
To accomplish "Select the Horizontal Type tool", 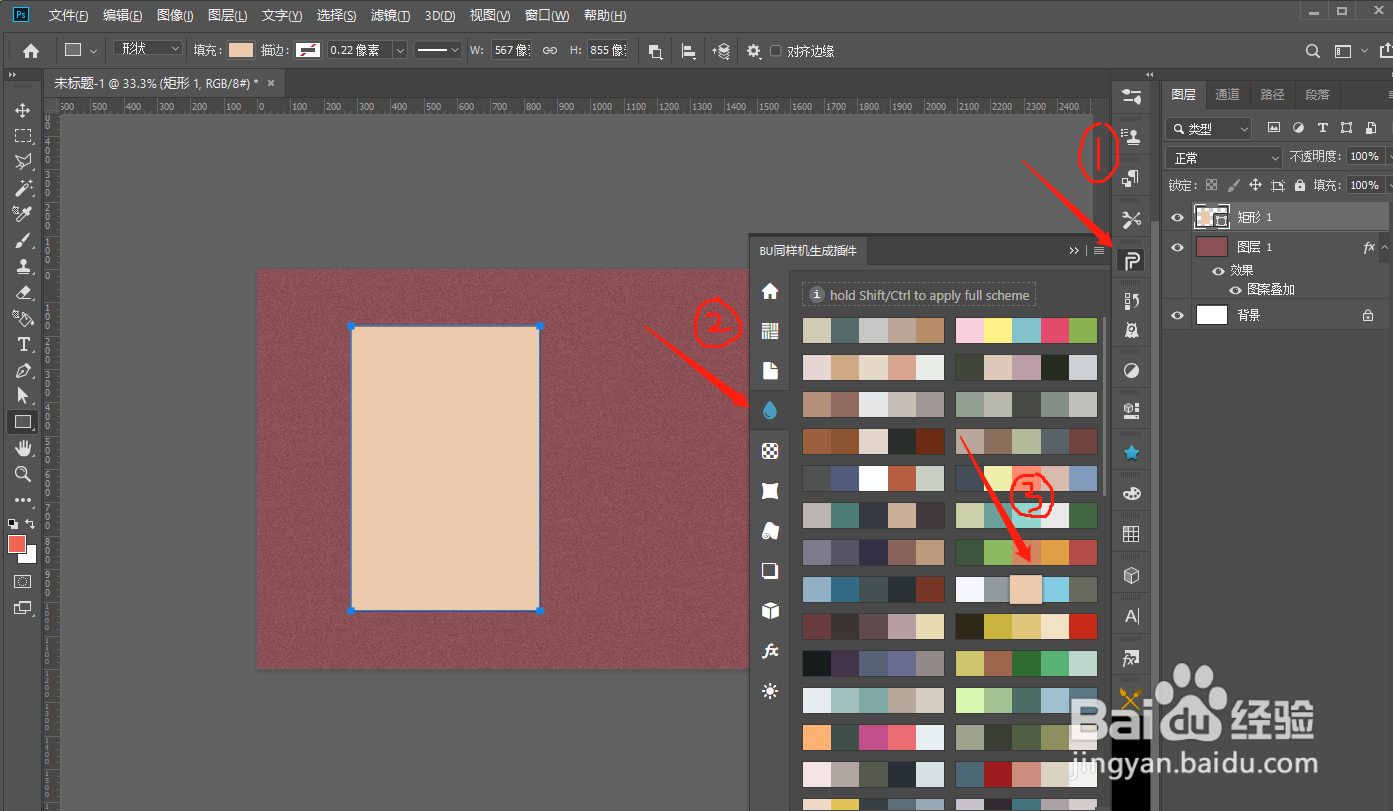I will click(x=22, y=344).
